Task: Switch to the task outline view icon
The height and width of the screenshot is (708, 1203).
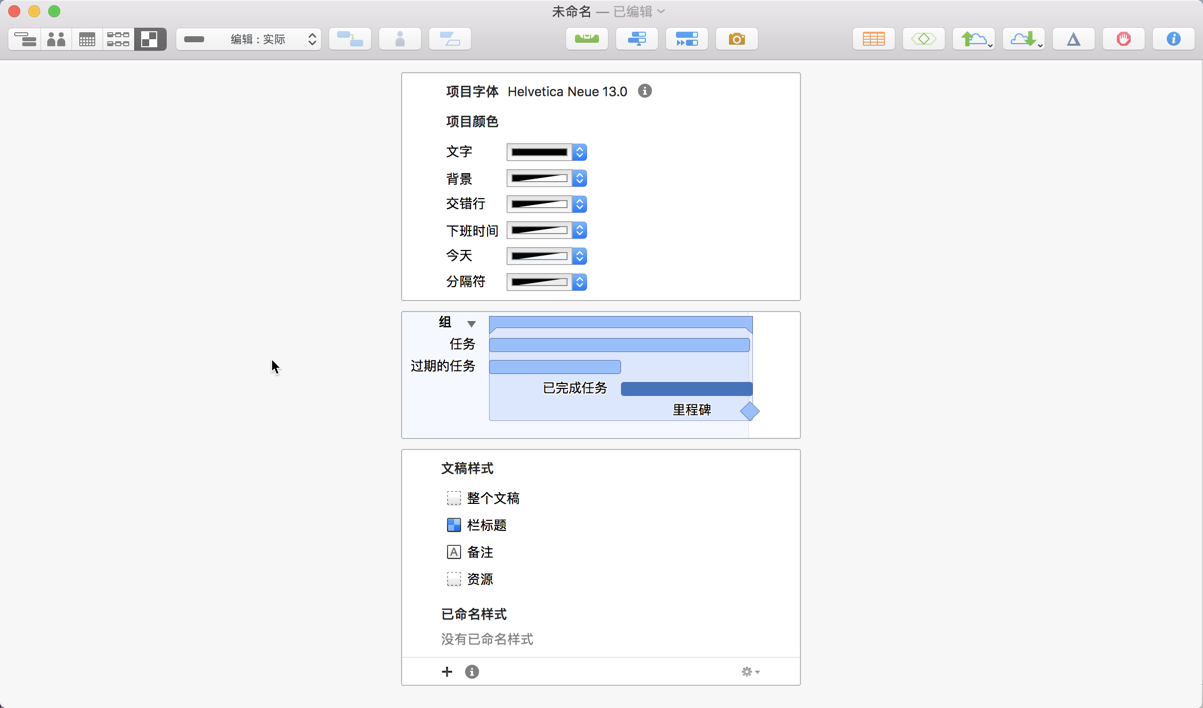Action: point(25,38)
